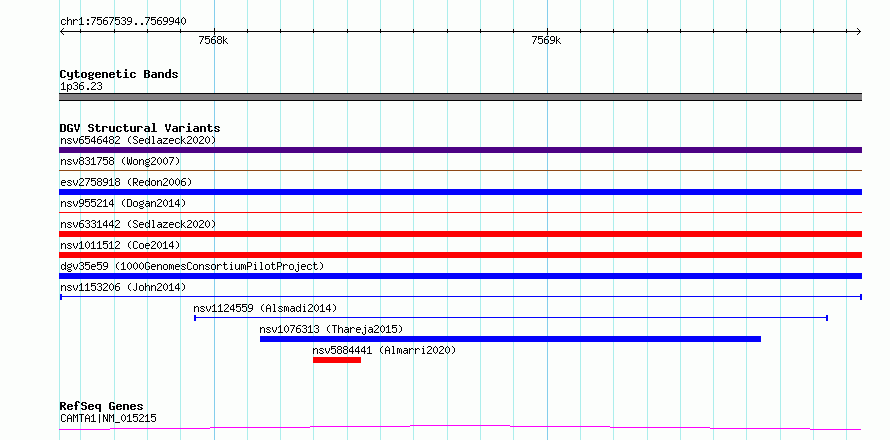Click variant label esv2758918 (Redon2006)

pos(126,182)
